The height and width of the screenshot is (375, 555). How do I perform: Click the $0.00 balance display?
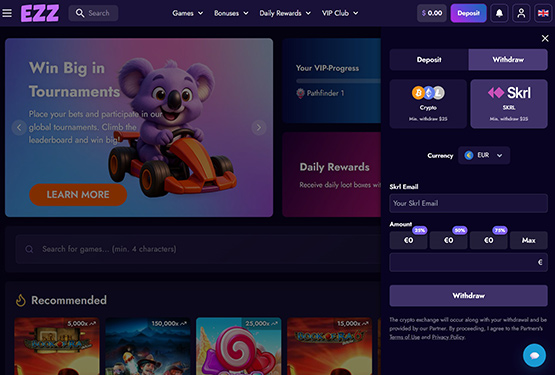pyautogui.click(x=431, y=13)
